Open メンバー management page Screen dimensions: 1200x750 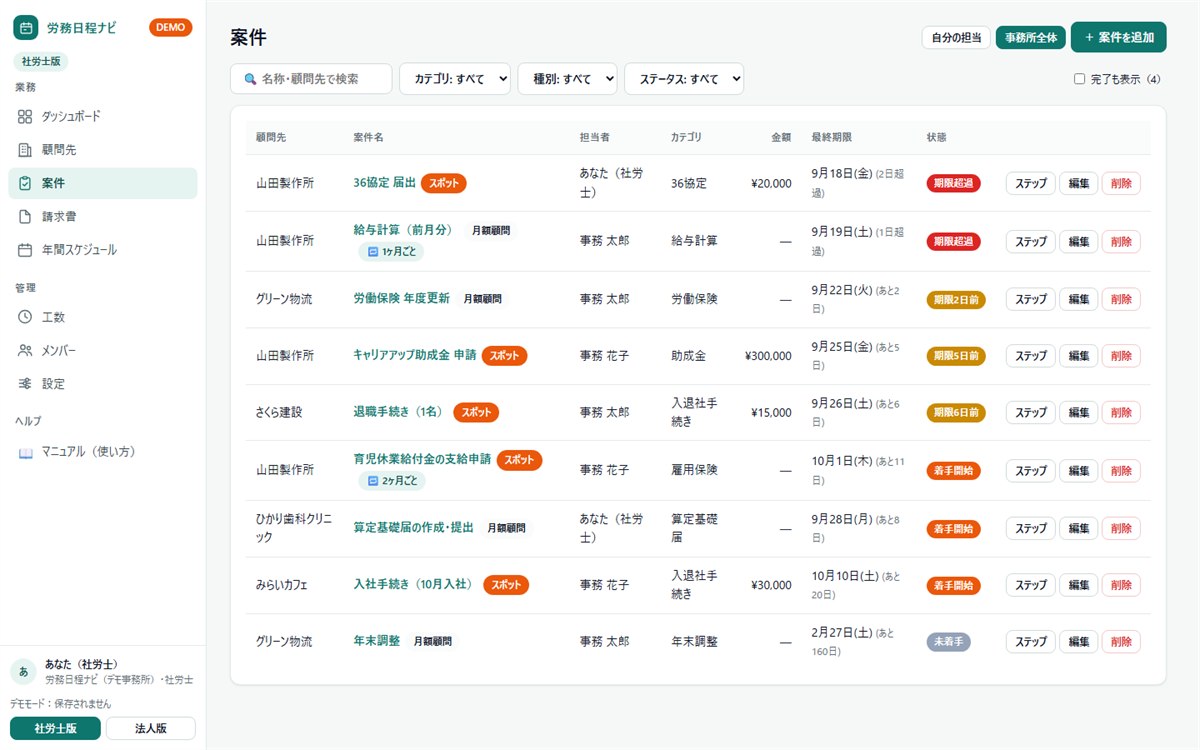pos(103,351)
